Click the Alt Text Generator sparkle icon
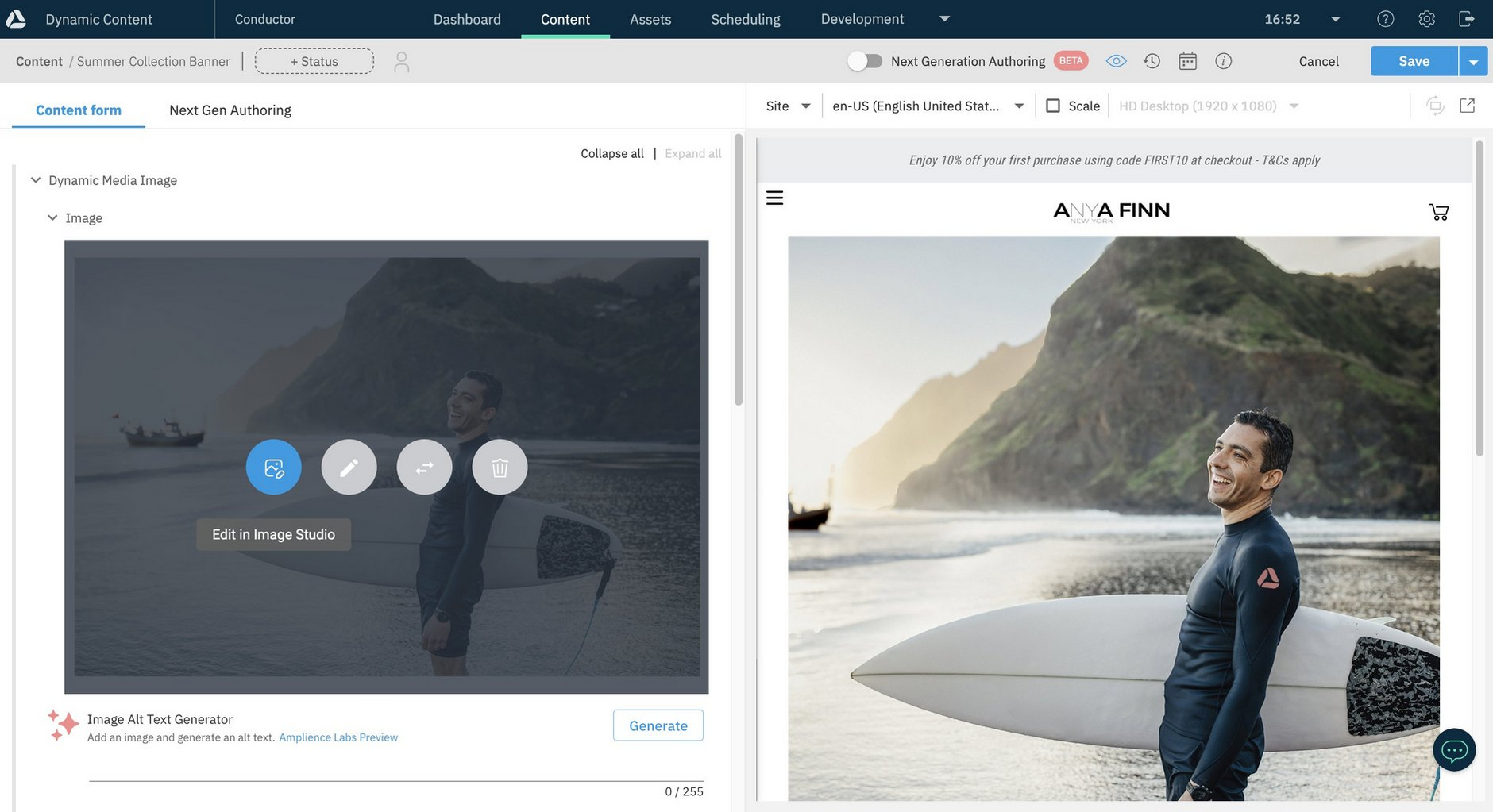The image size is (1493, 812). (63, 725)
